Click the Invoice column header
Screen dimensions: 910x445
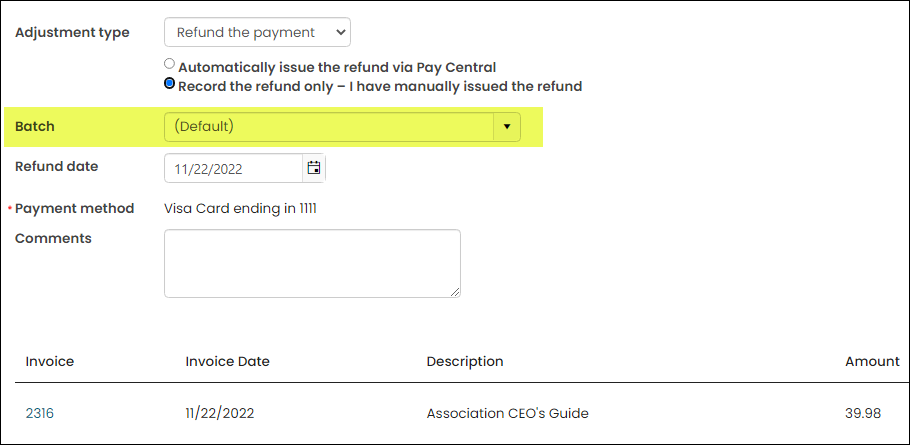coord(50,361)
